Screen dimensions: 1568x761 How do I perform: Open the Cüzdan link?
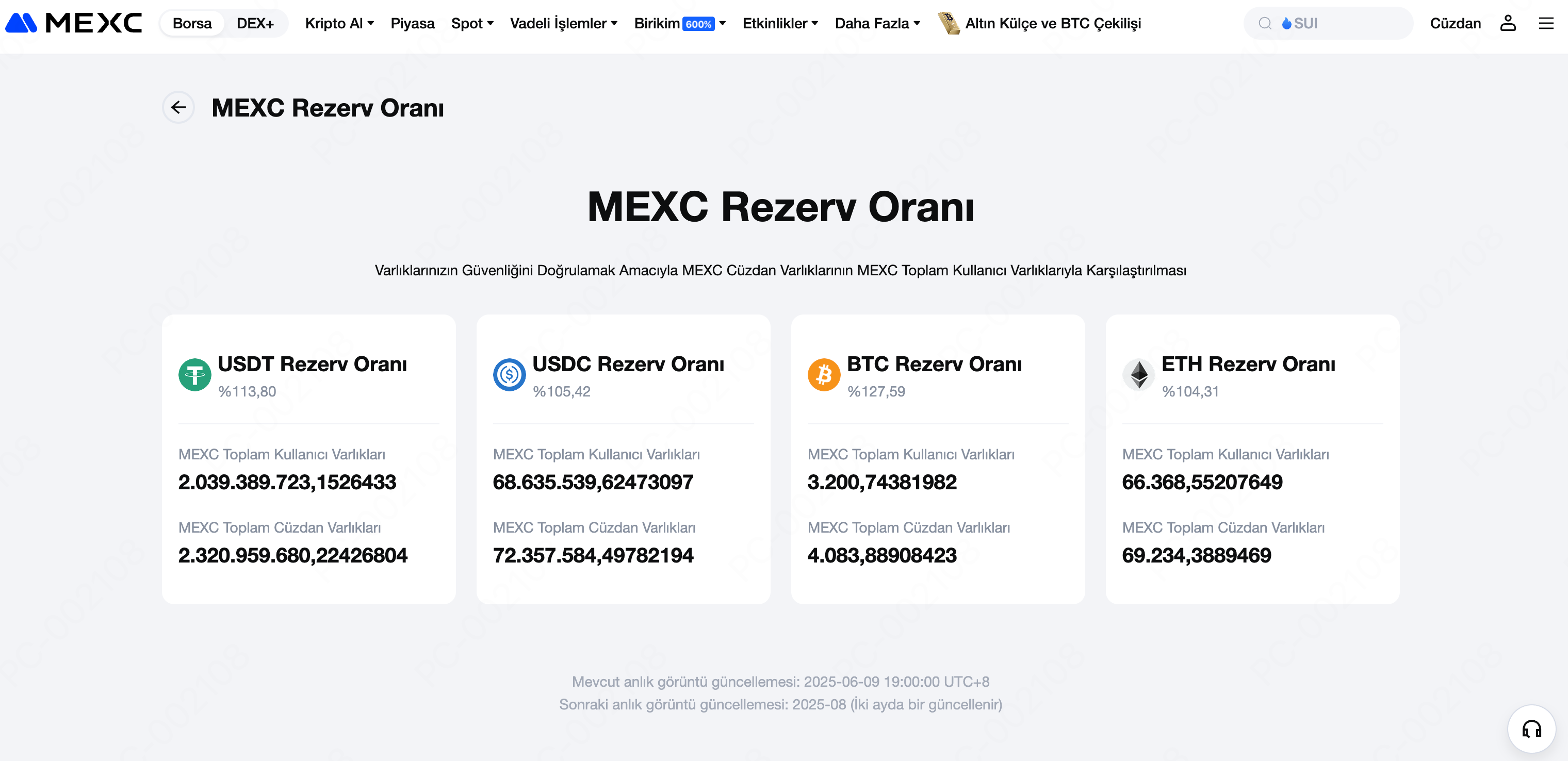point(1455,23)
